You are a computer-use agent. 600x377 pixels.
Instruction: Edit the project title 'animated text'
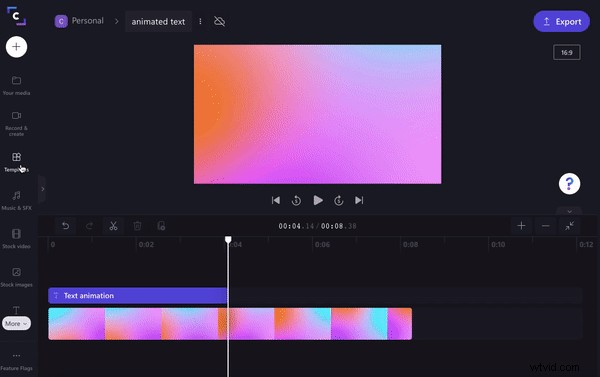pos(158,22)
